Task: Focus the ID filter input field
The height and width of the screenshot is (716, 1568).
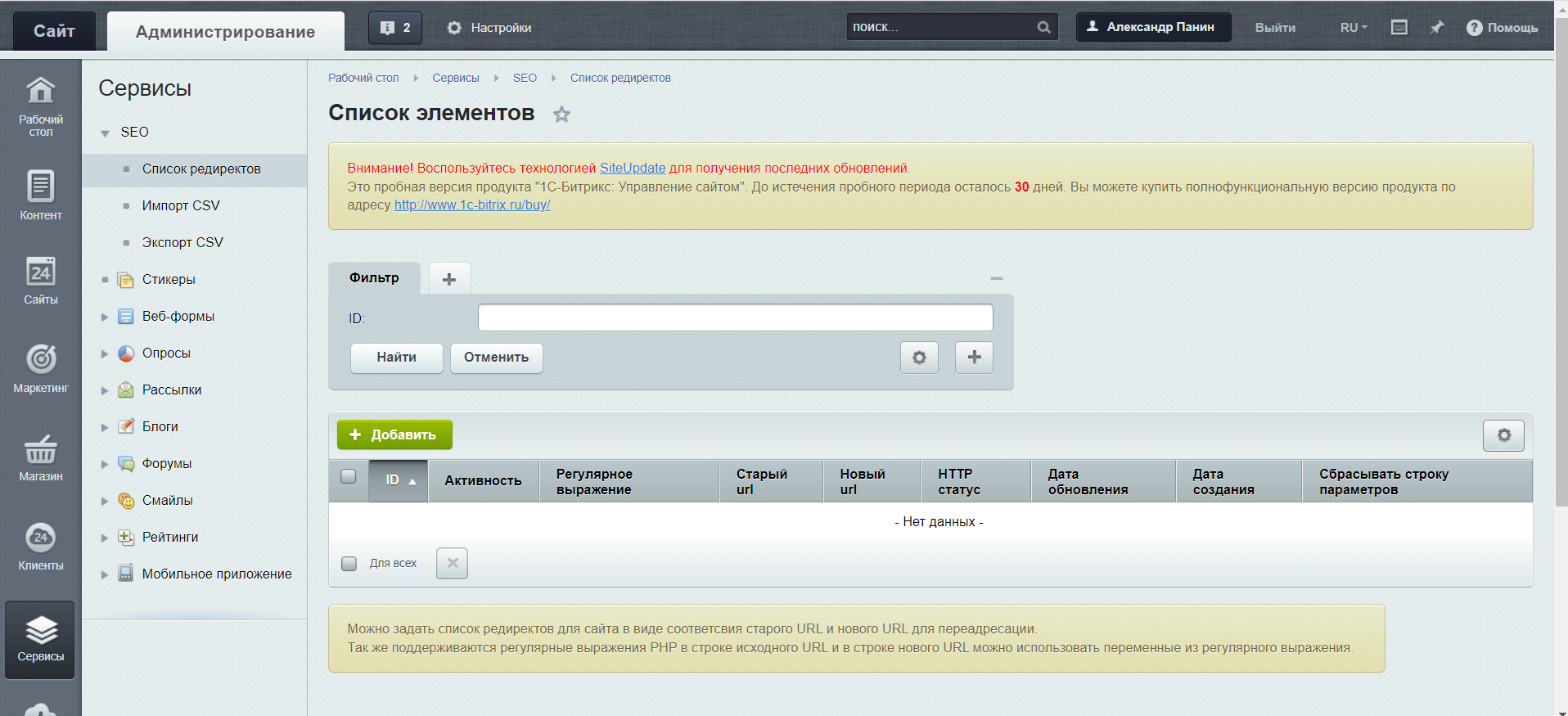Action: coord(735,317)
